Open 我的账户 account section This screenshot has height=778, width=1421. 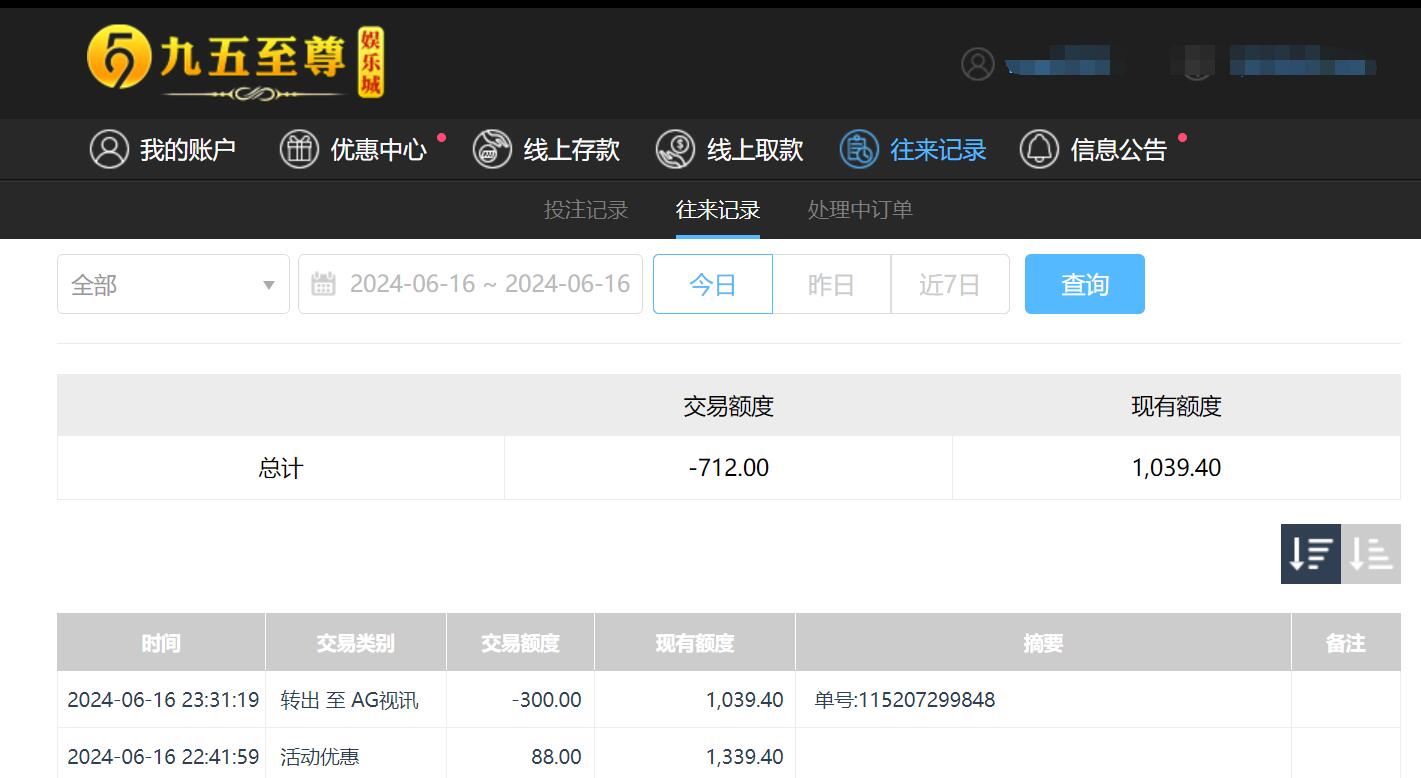coord(110,148)
